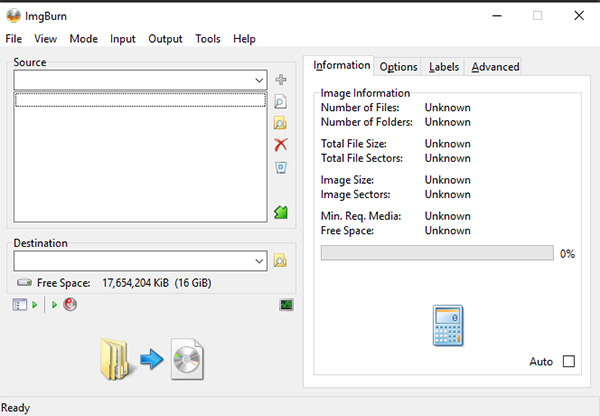Viewport: 600px width, 416px height.
Task: Click the '17,654,204 KiB' free space value
Action: 135,283
